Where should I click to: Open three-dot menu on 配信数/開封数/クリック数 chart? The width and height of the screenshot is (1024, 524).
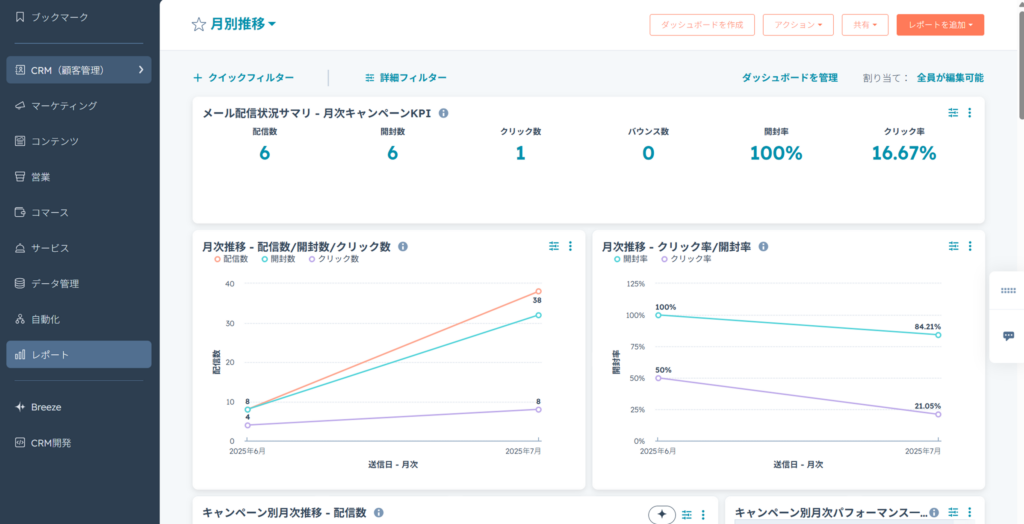tap(570, 246)
